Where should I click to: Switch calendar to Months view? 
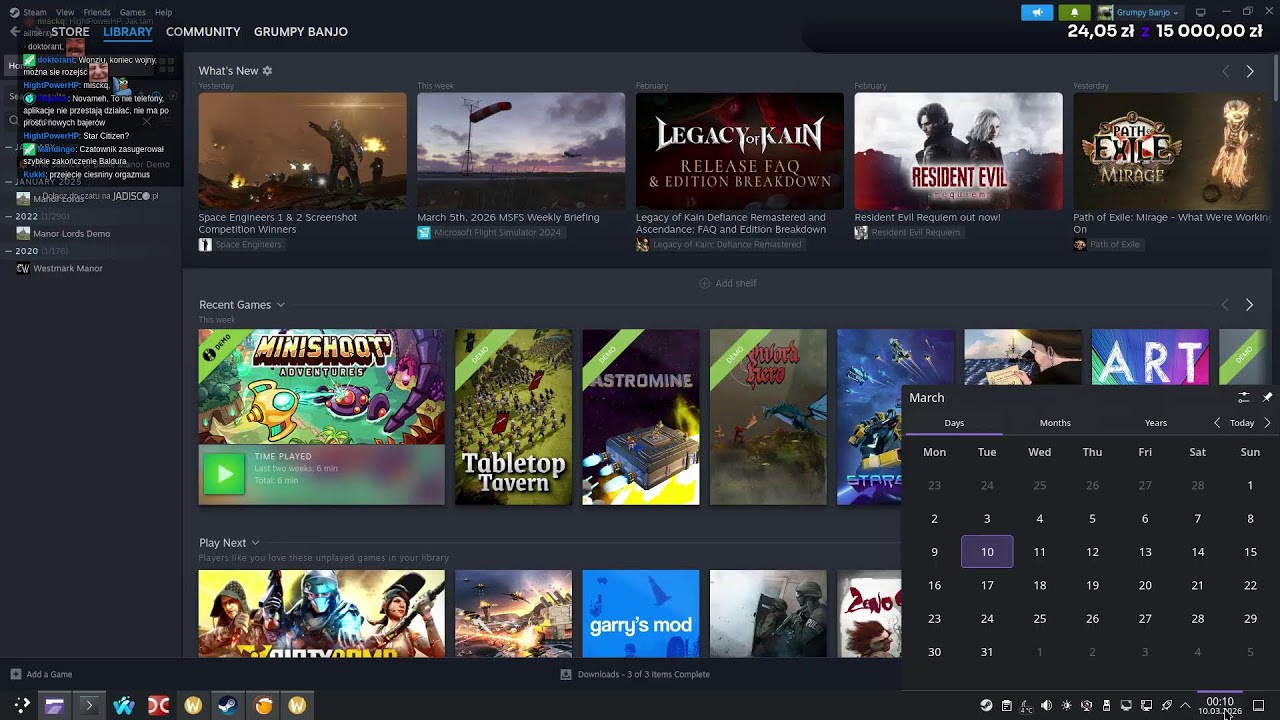point(1055,423)
